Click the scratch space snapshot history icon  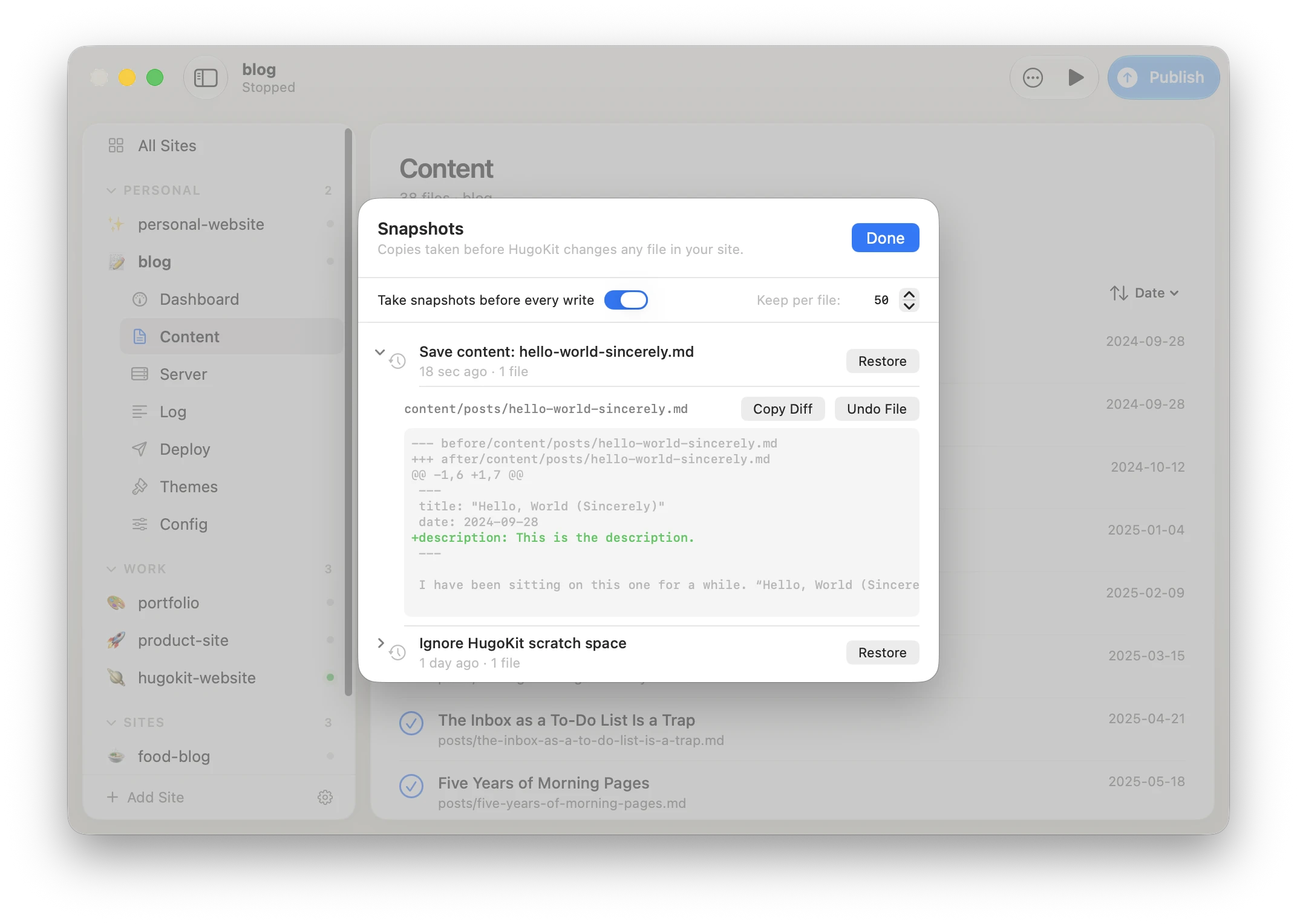click(397, 652)
